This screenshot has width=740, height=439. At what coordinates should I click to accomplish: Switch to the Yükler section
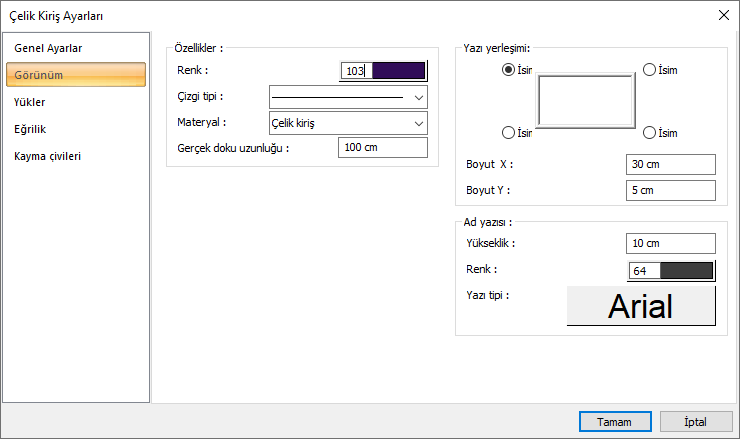tap(30, 102)
